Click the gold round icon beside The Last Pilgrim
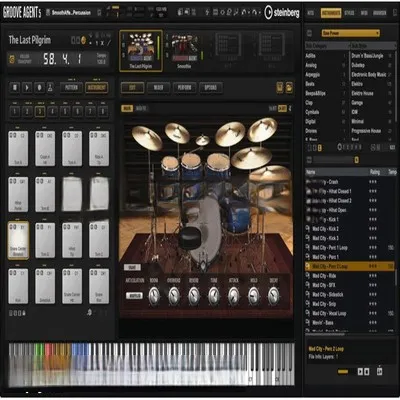The width and height of the screenshot is (400, 400). click(84, 40)
